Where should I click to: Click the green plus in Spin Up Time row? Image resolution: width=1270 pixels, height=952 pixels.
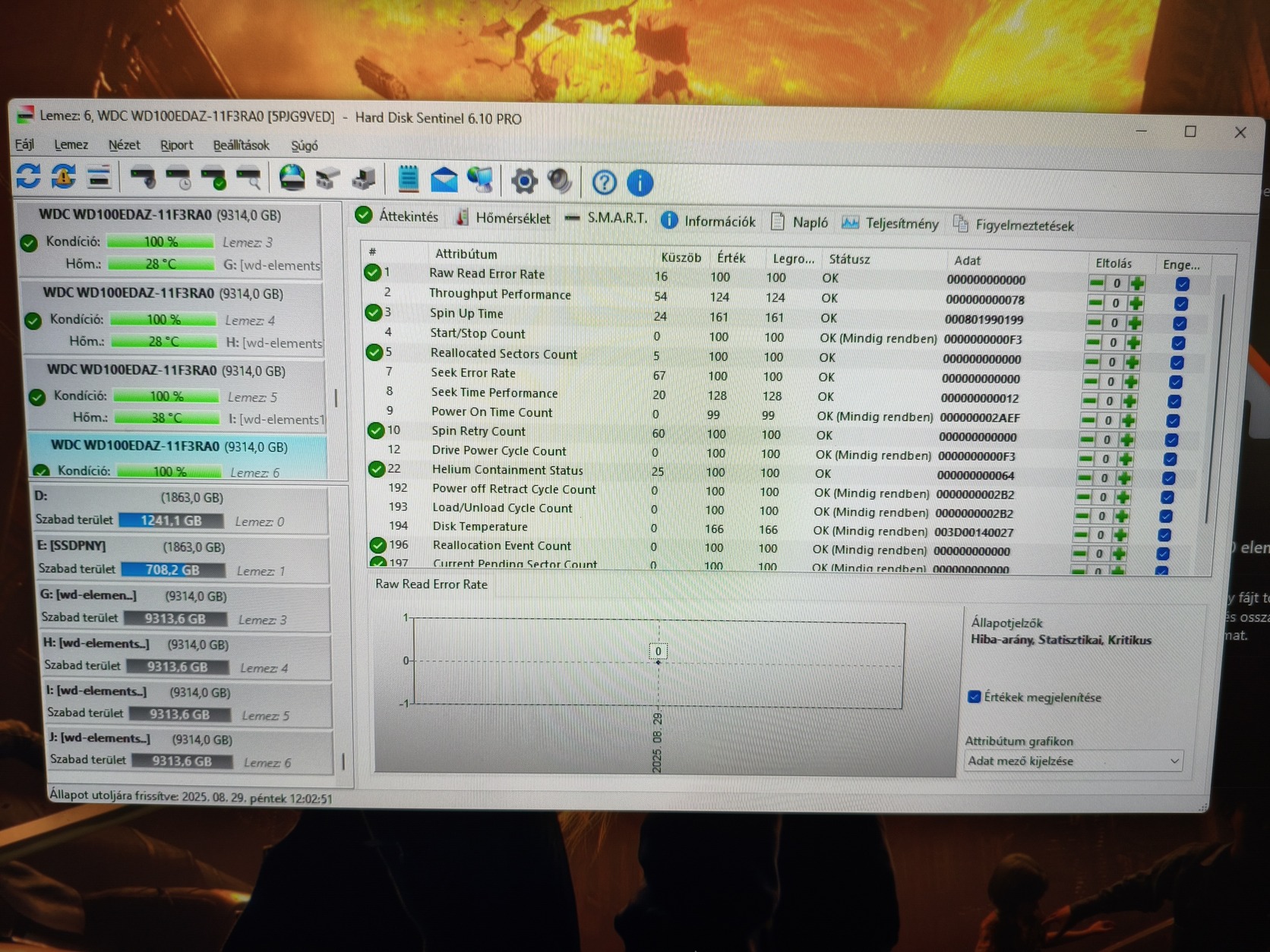pos(1134,323)
